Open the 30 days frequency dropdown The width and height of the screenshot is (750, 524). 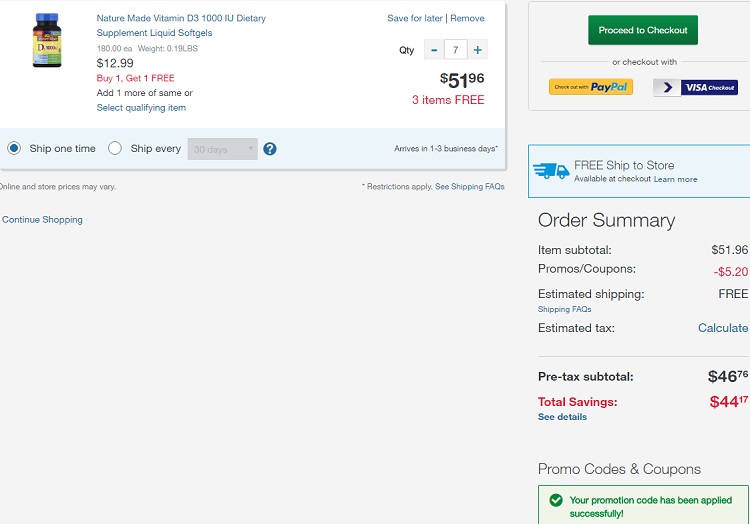tap(222, 149)
